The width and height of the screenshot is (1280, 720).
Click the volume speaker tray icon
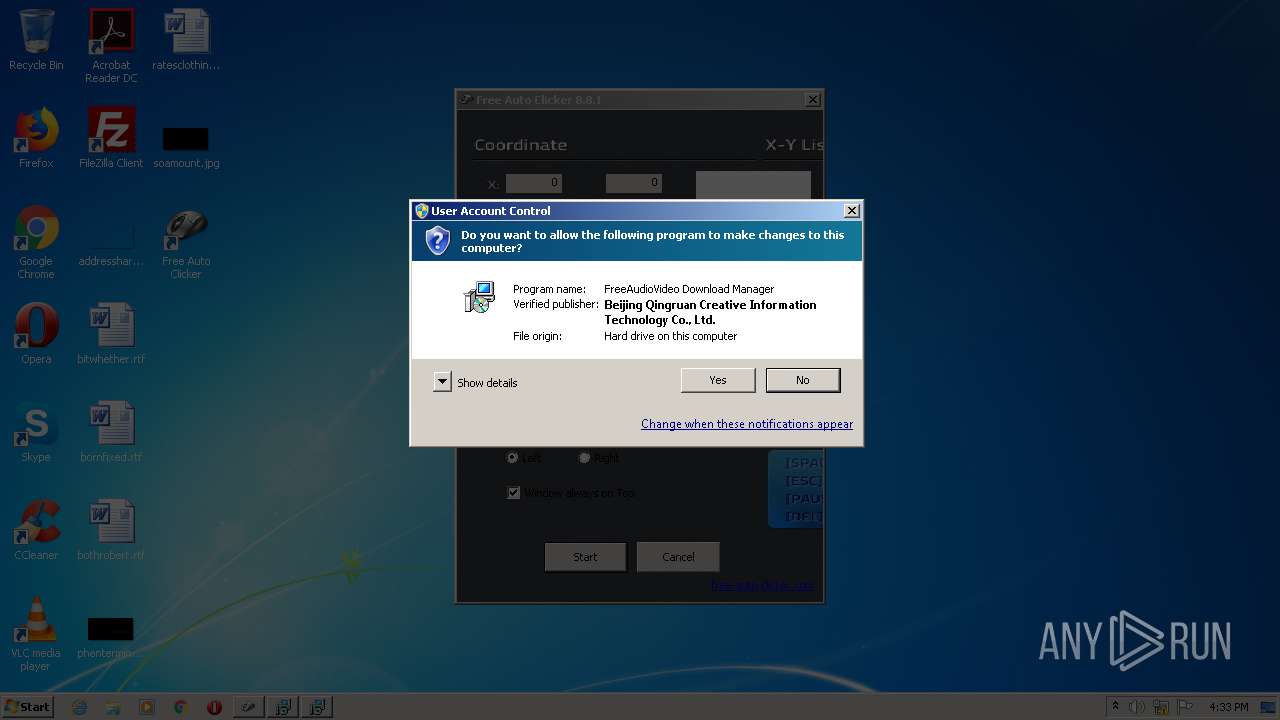(1137, 707)
